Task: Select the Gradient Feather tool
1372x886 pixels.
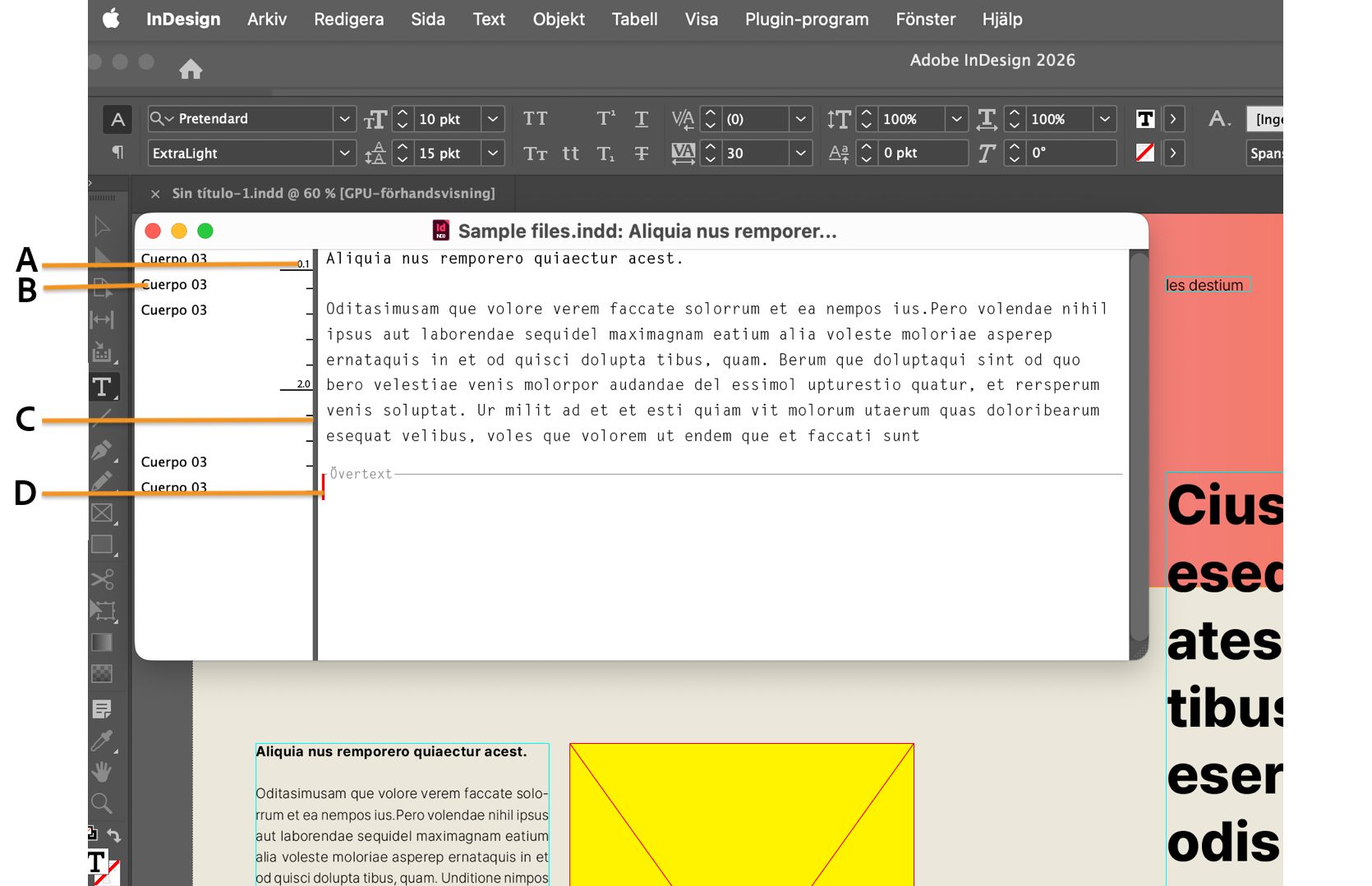Action: pos(102,673)
